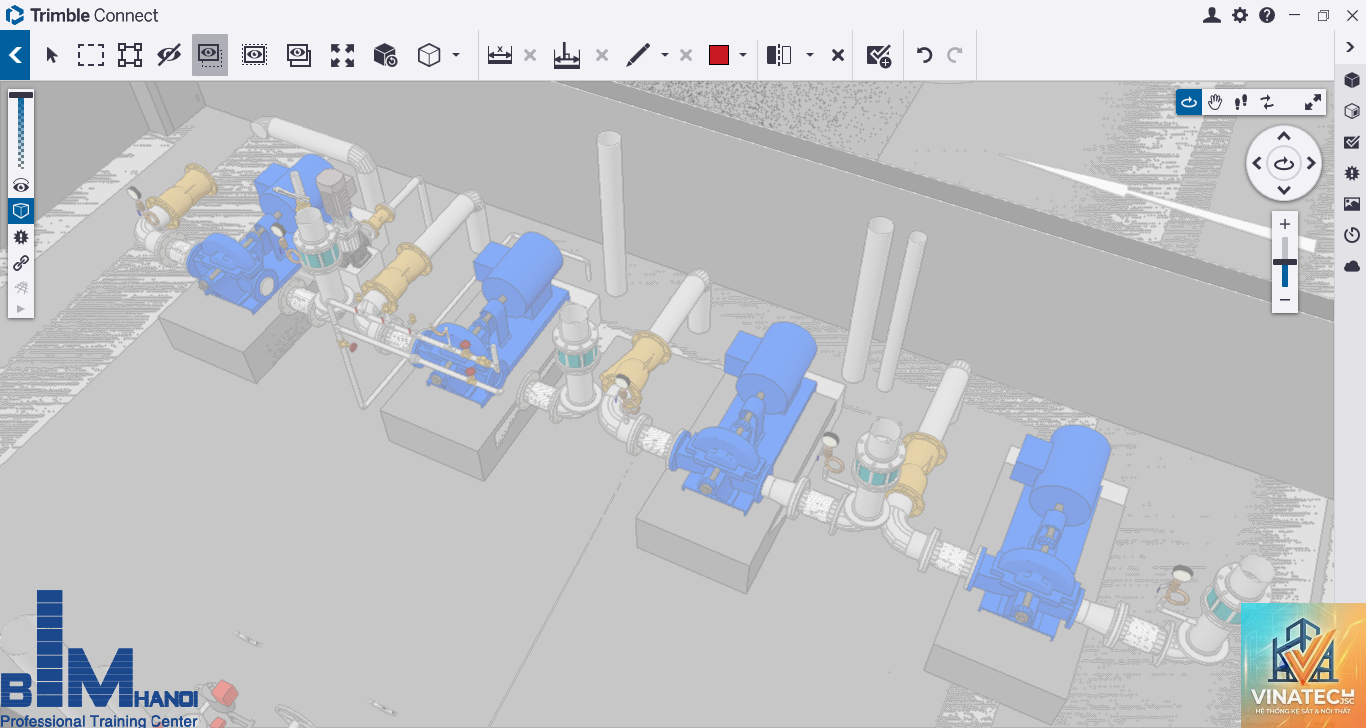Expand right sidebar with chevron
The height and width of the screenshot is (728, 1366).
(1351, 48)
